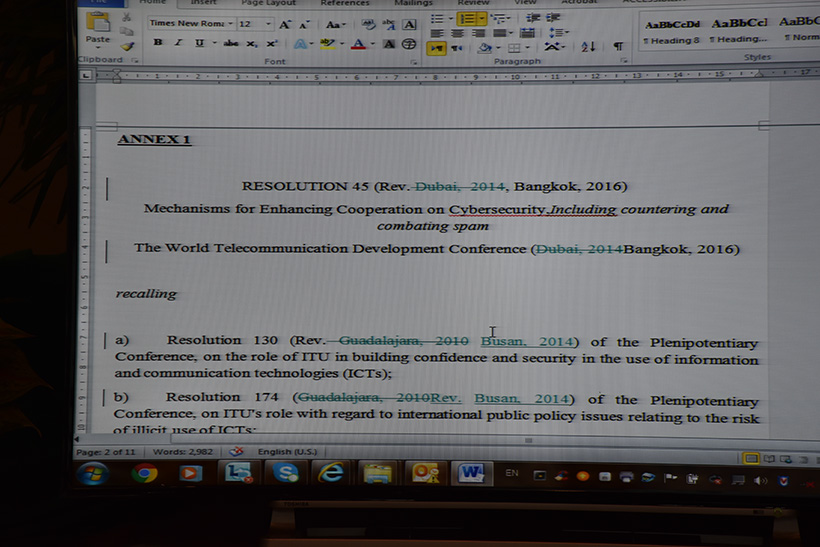The image size is (820, 547).
Task: Open Internet Explorer from the taskbar
Action: pos(332,473)
